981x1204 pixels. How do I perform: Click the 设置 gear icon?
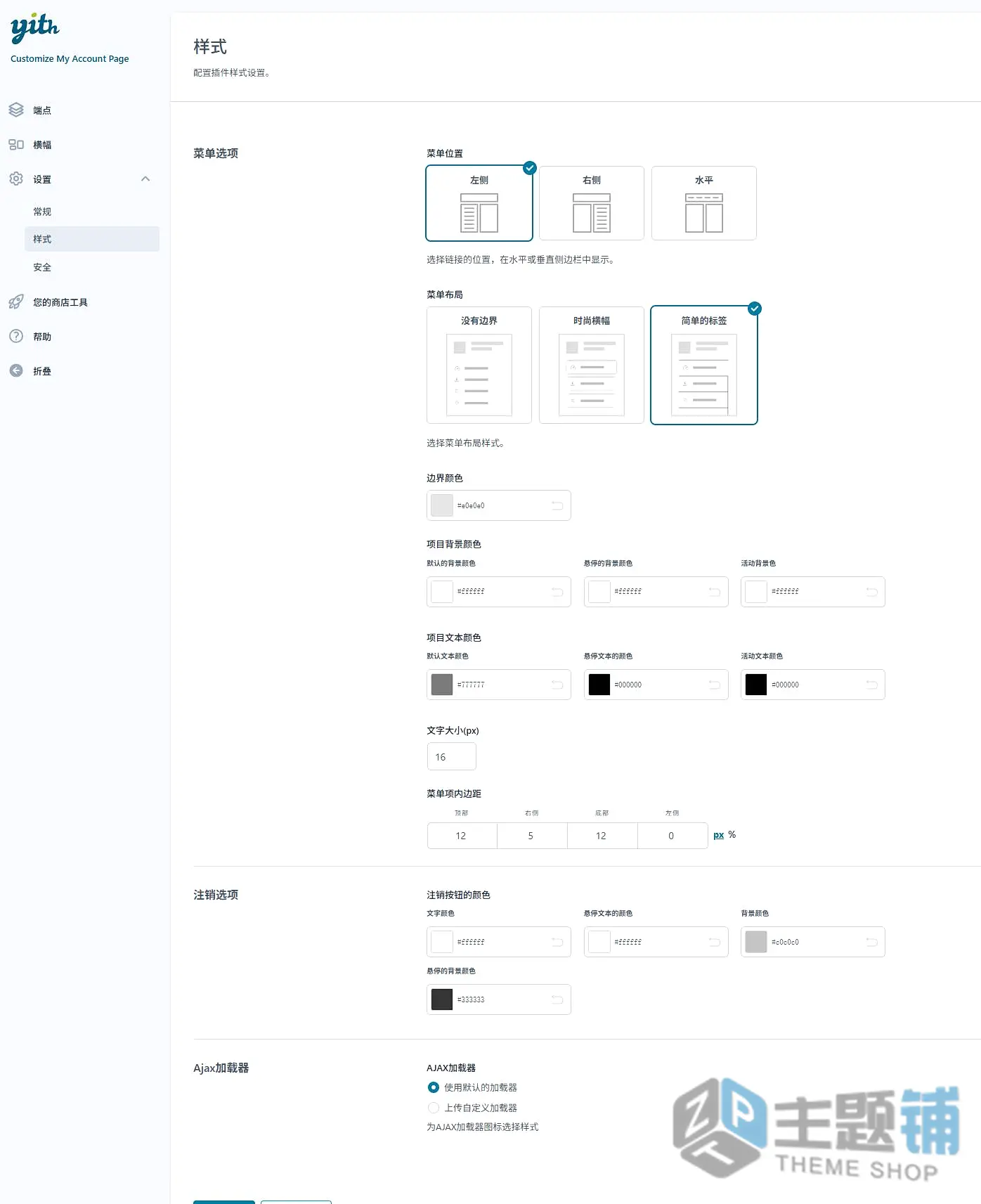16,179
